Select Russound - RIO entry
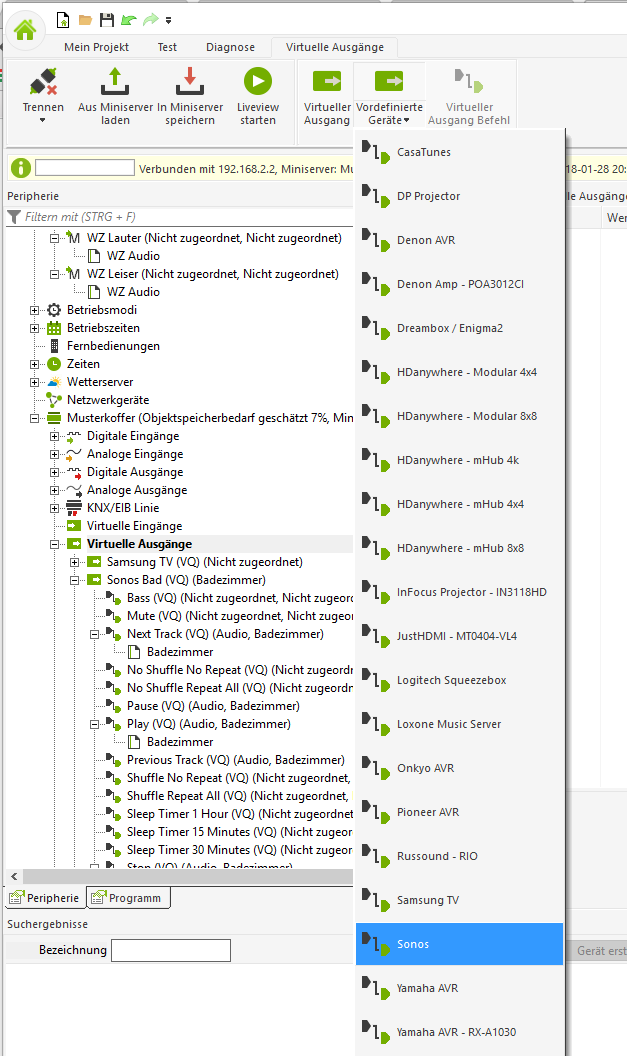The height and width of the screenshot is (1056, 627). (x=459, y=856)
